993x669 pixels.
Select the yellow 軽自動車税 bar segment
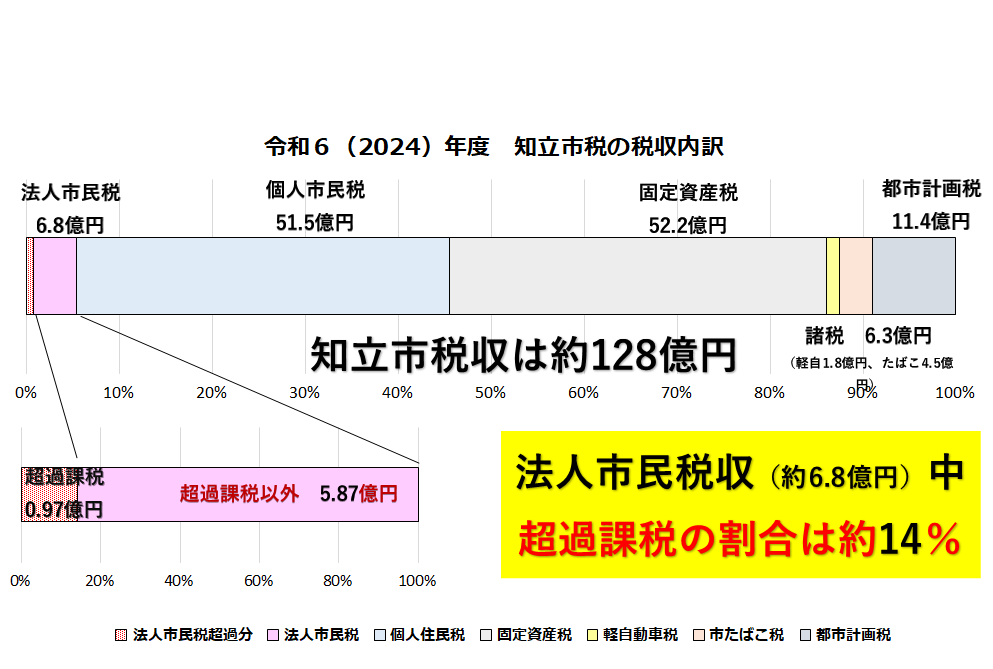pyautogui.click(x=832, y=276)
